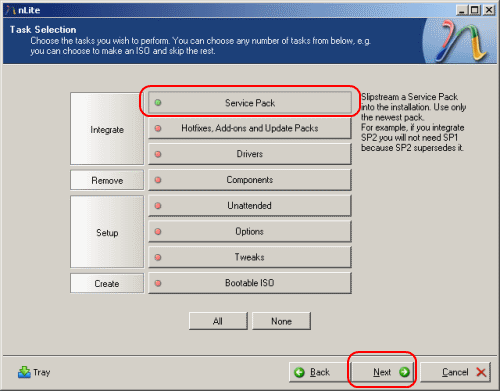500x391 pixels.
Task: Click the Create group label
Action: (x=107, y=283)
